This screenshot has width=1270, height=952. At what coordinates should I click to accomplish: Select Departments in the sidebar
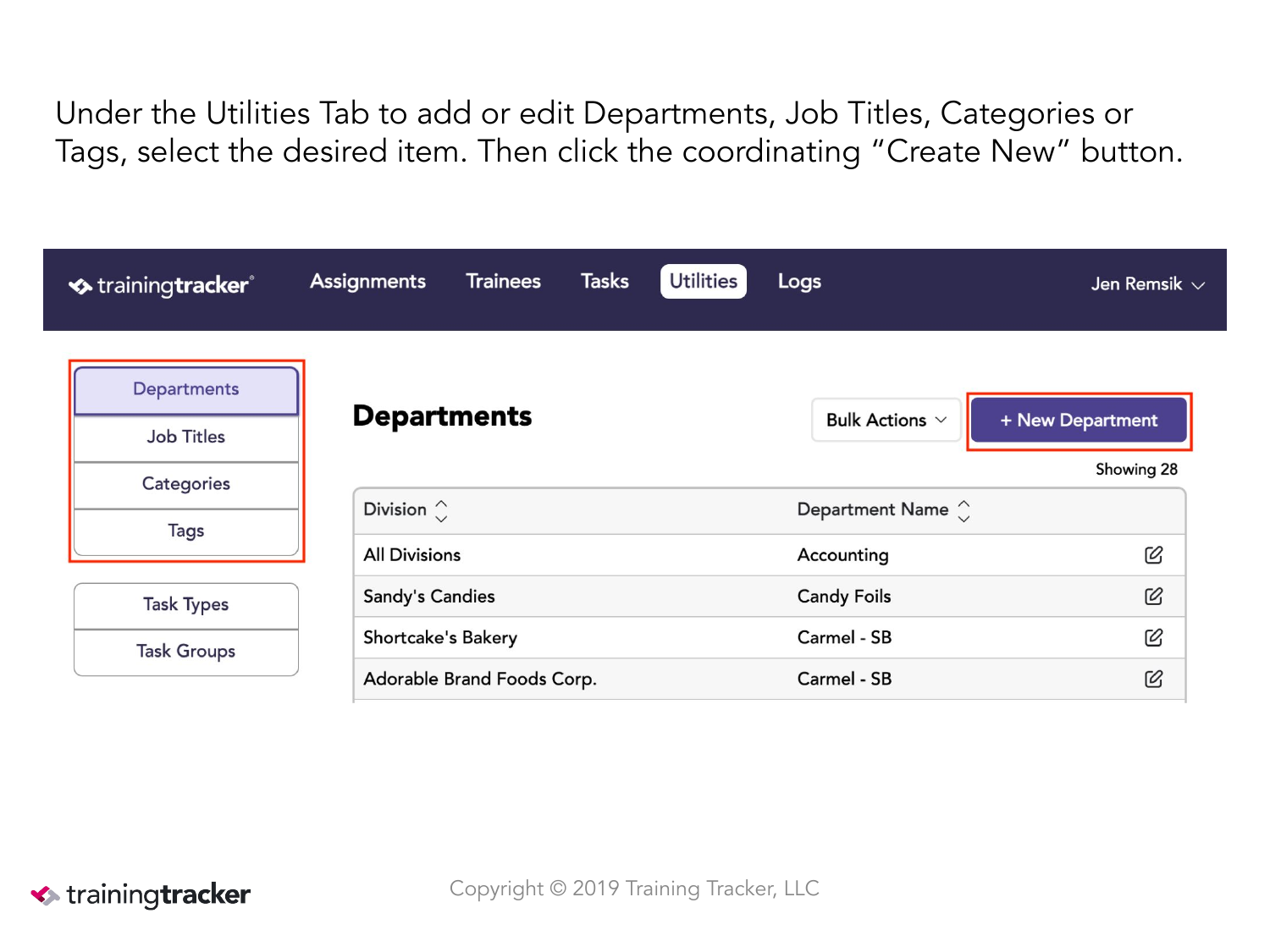click(186, 389)
